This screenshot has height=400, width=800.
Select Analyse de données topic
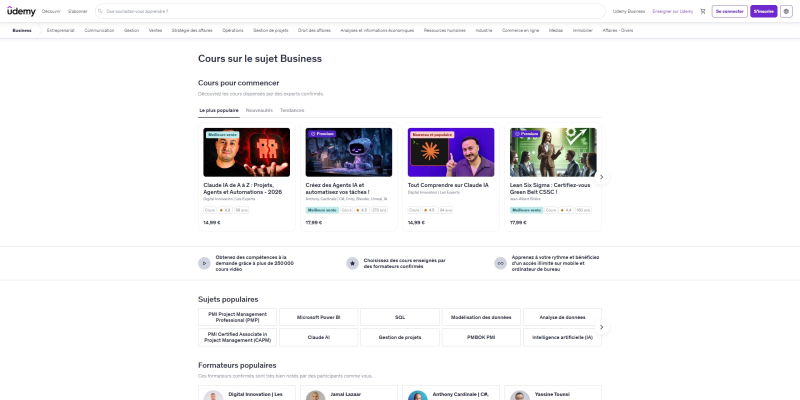coord(562,317)
